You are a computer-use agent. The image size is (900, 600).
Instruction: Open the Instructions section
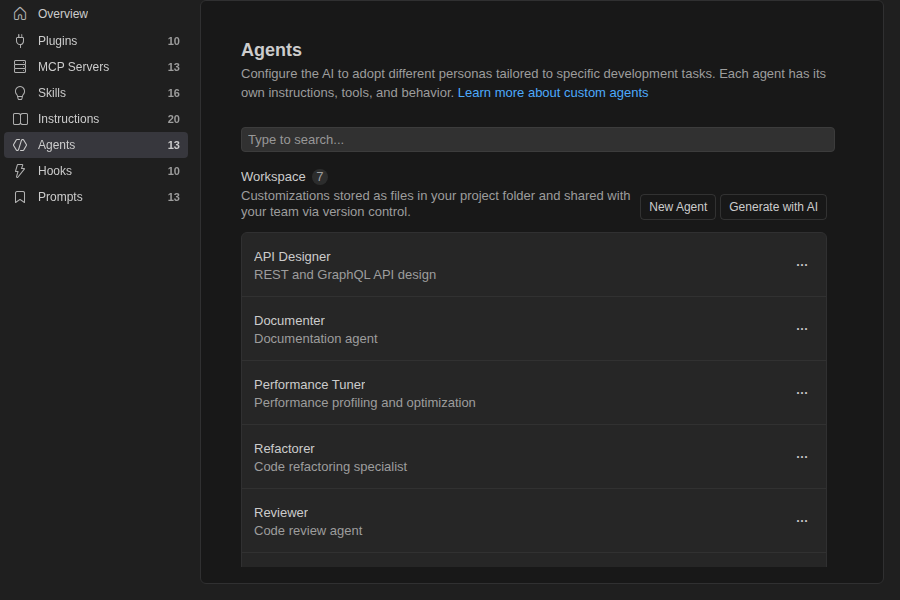click(x=96, y=119)
